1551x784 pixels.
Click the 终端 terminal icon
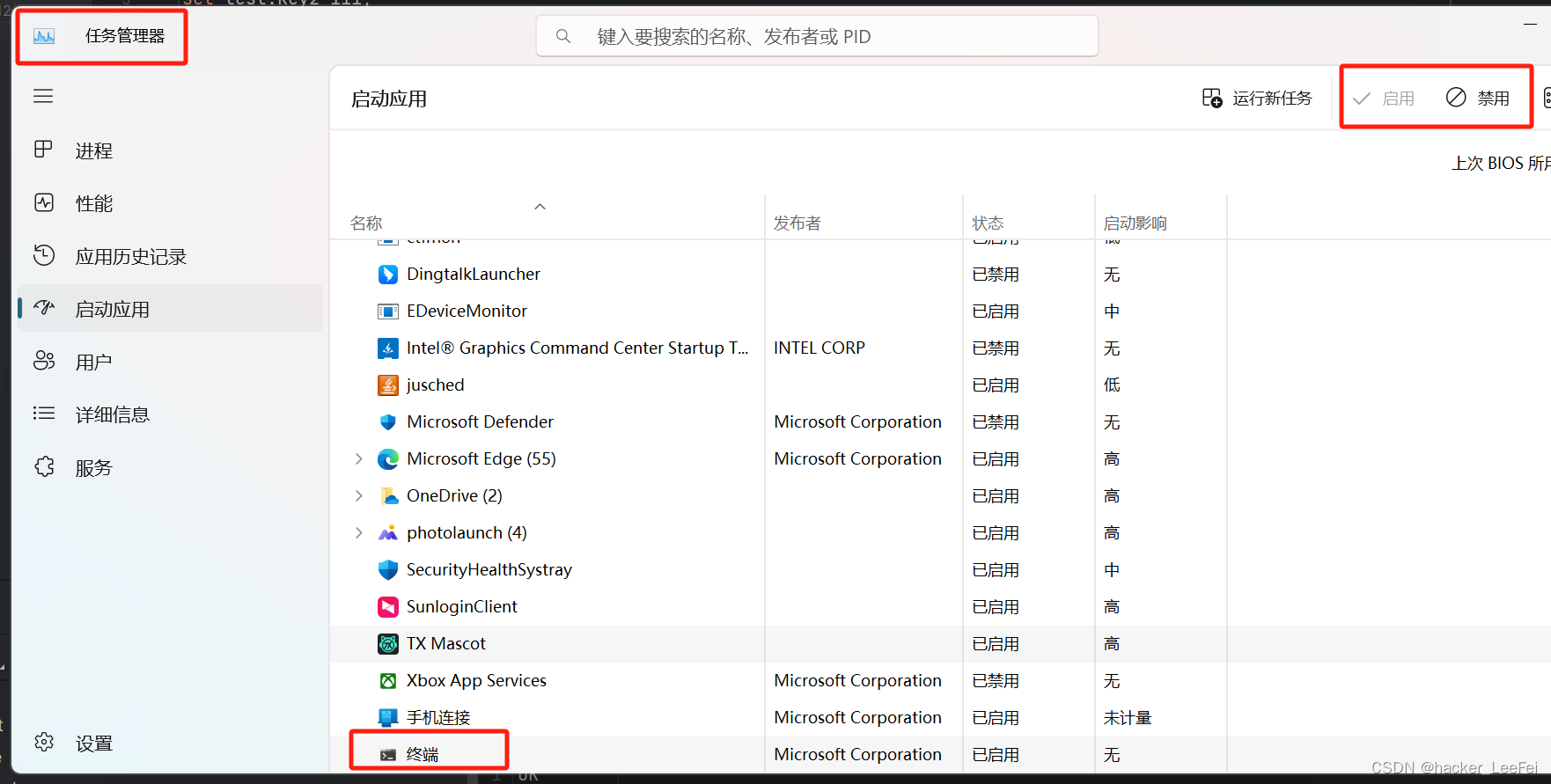(x=387, y=755)
